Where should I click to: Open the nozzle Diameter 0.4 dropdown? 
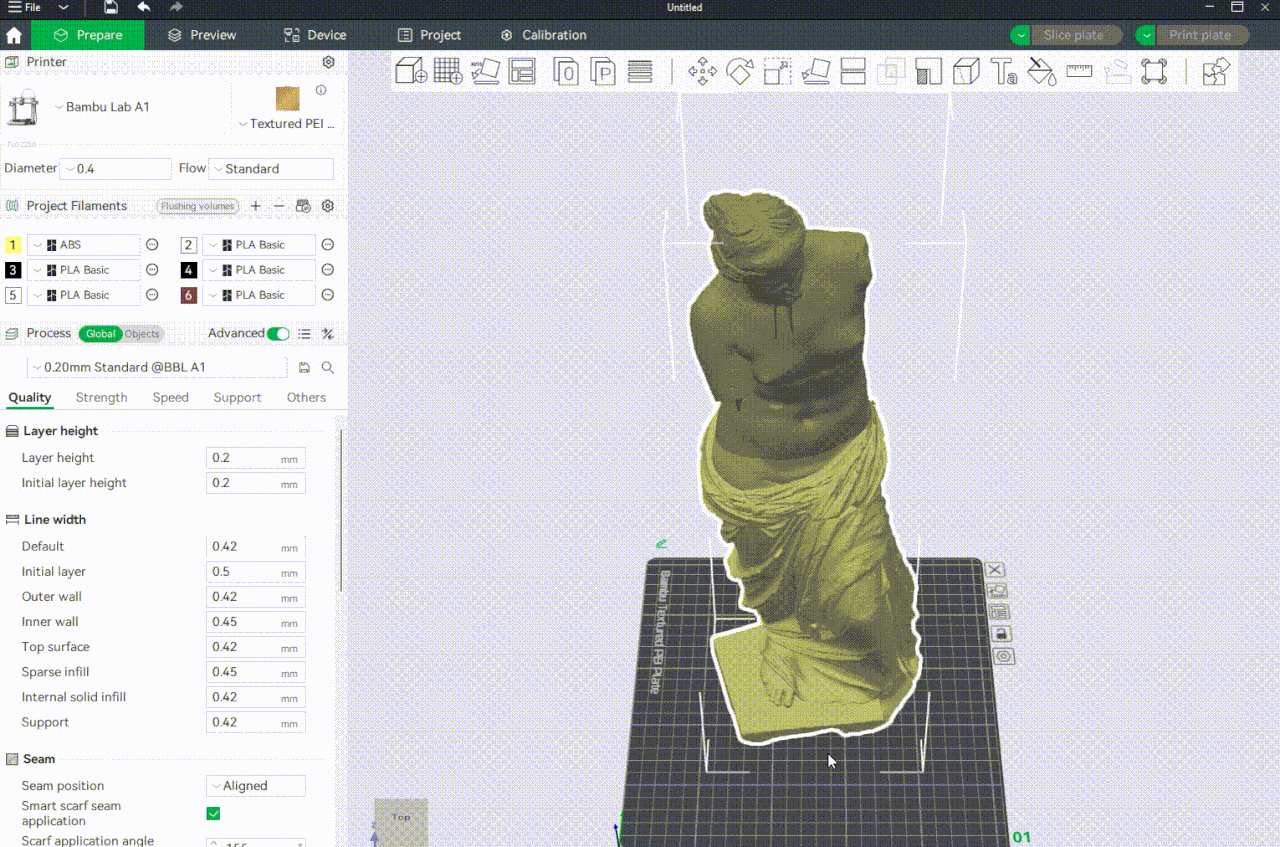click(116, 169)
